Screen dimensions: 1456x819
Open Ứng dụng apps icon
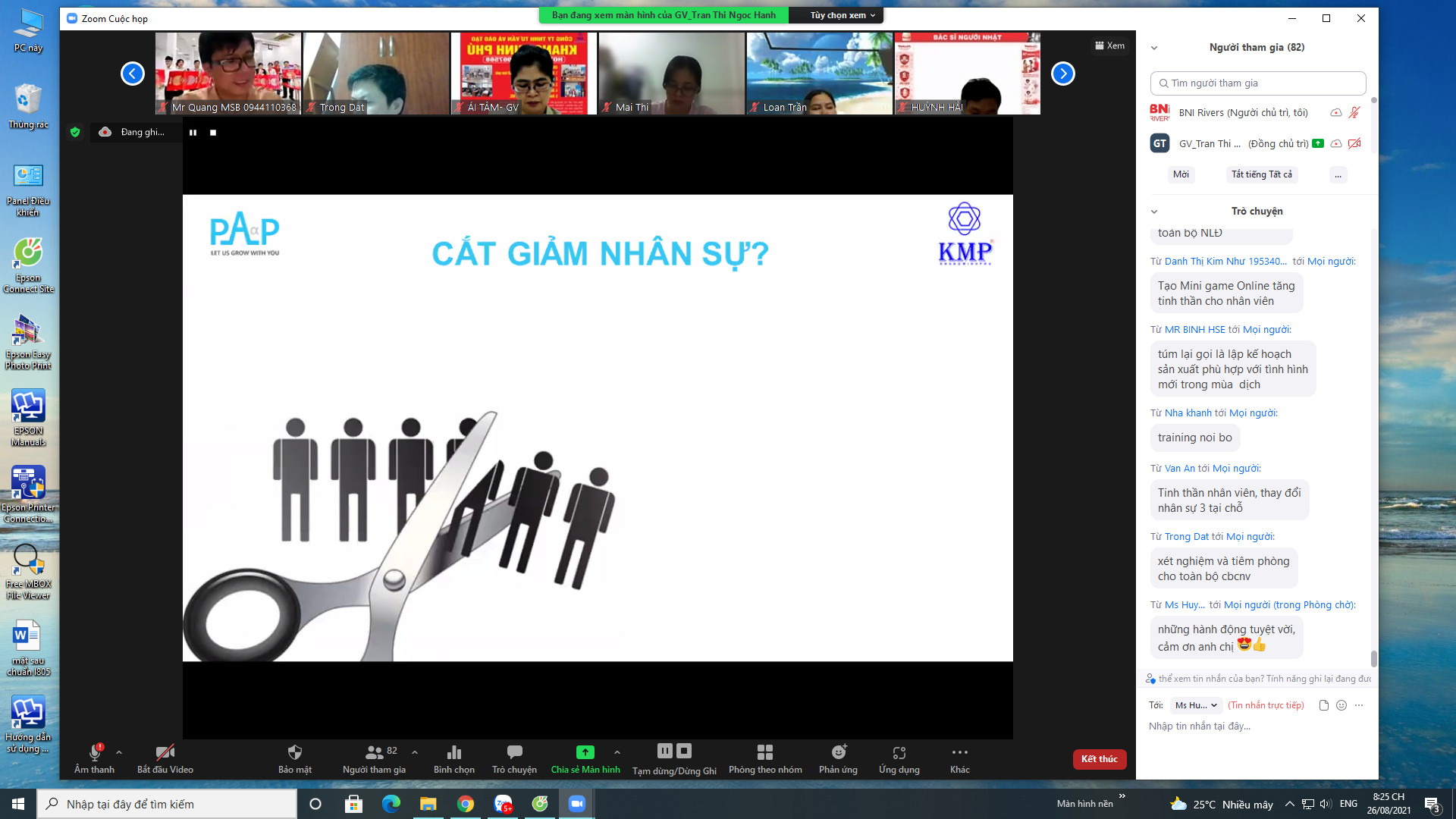coord(899,752)
